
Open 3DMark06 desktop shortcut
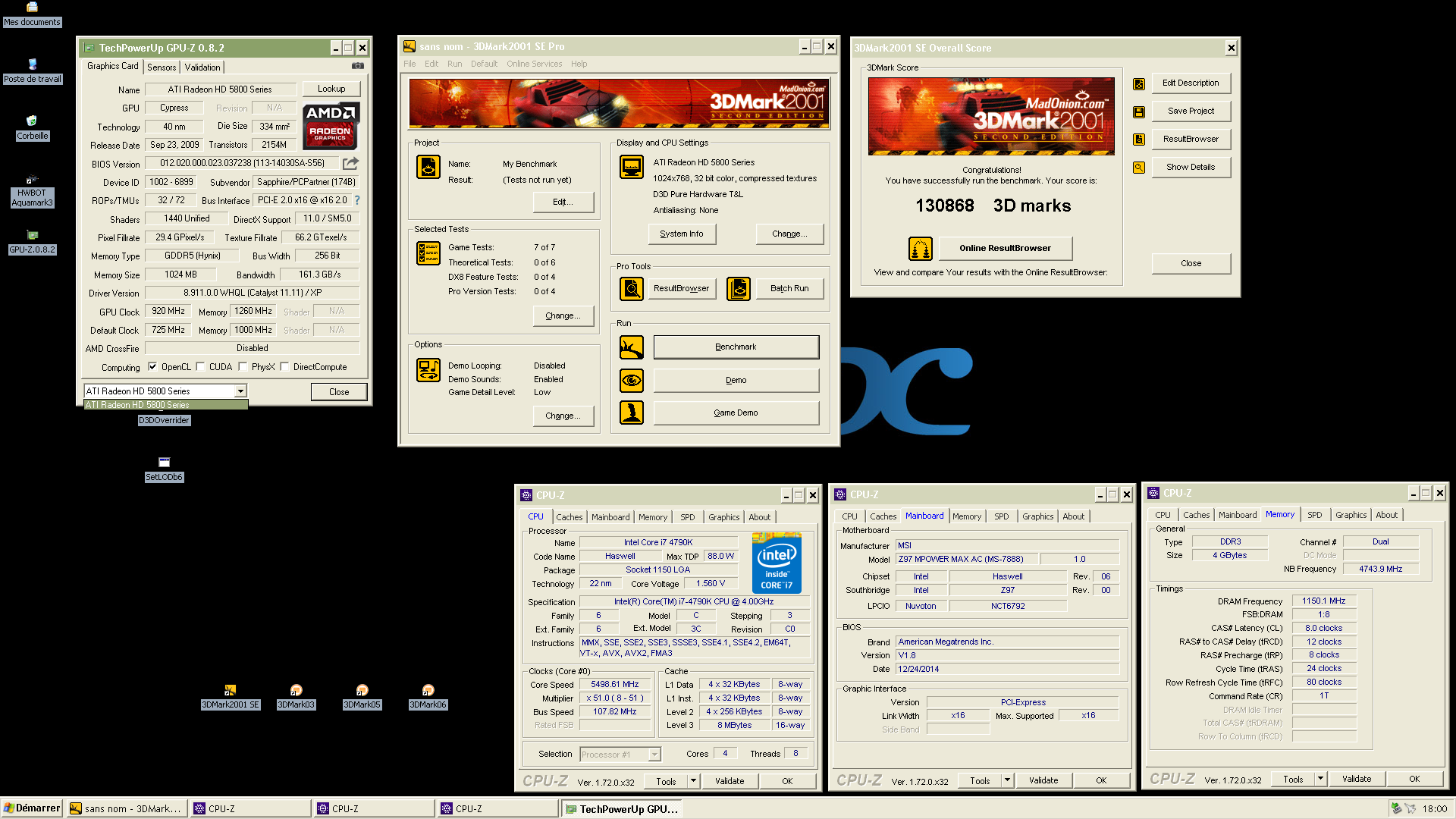click(428, 697)
